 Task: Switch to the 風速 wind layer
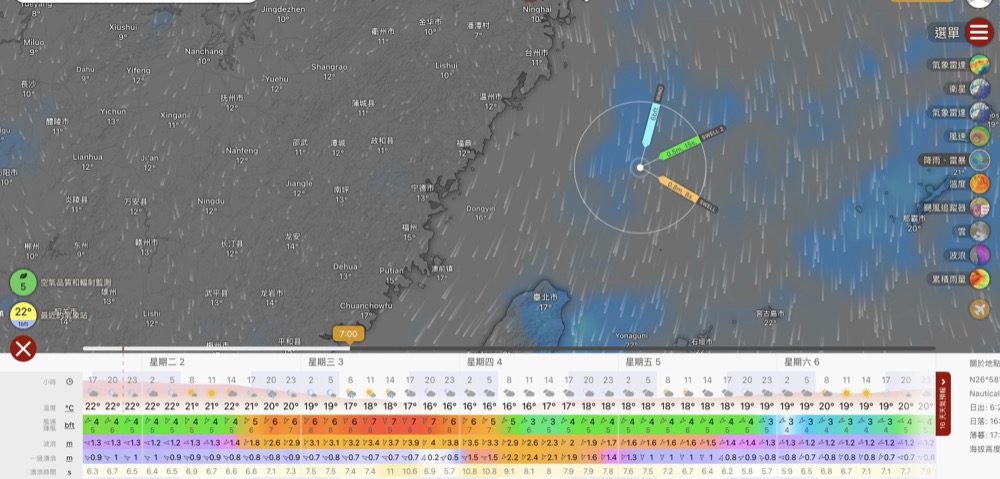pyautogui.click(x=981, y=137)
